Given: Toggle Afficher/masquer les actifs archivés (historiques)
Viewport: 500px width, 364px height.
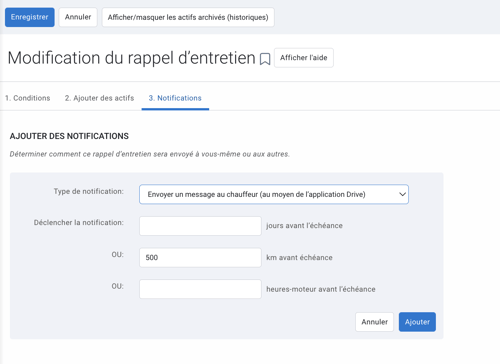Looking at the screenshot, I should click(188, 17).
